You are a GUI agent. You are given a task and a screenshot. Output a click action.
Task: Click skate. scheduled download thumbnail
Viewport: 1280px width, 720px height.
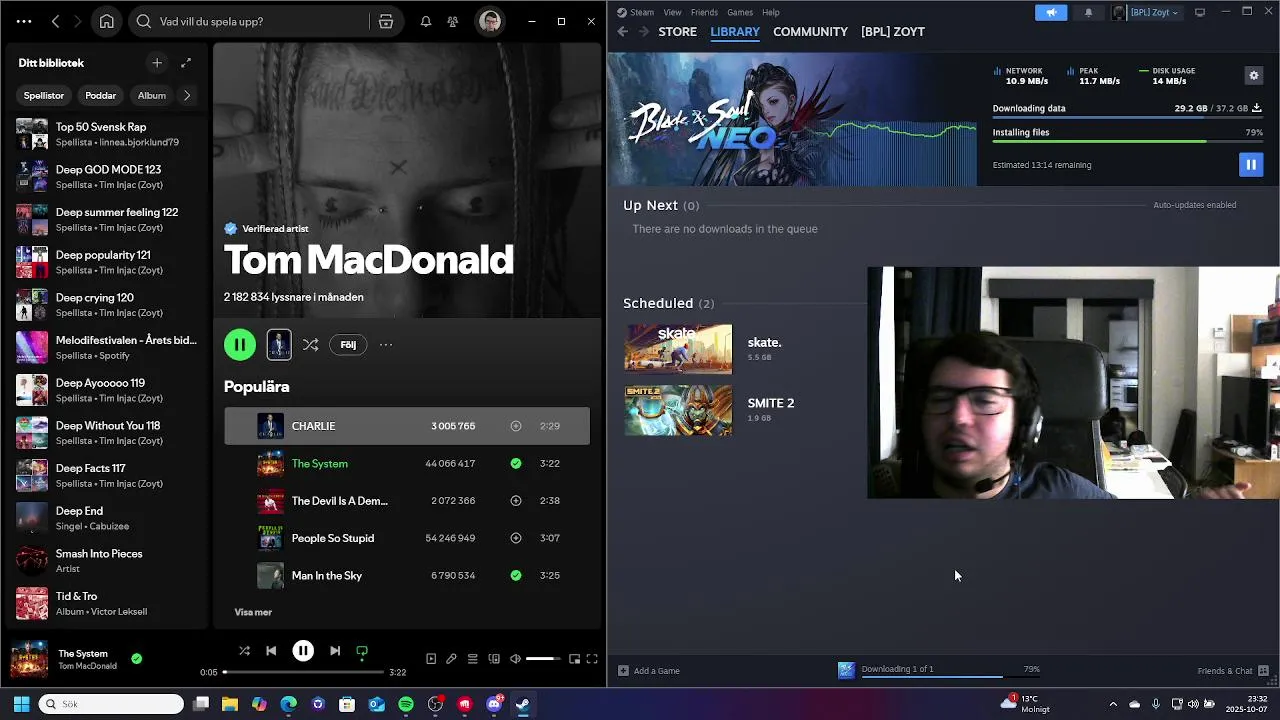click(x=678, y=349)
